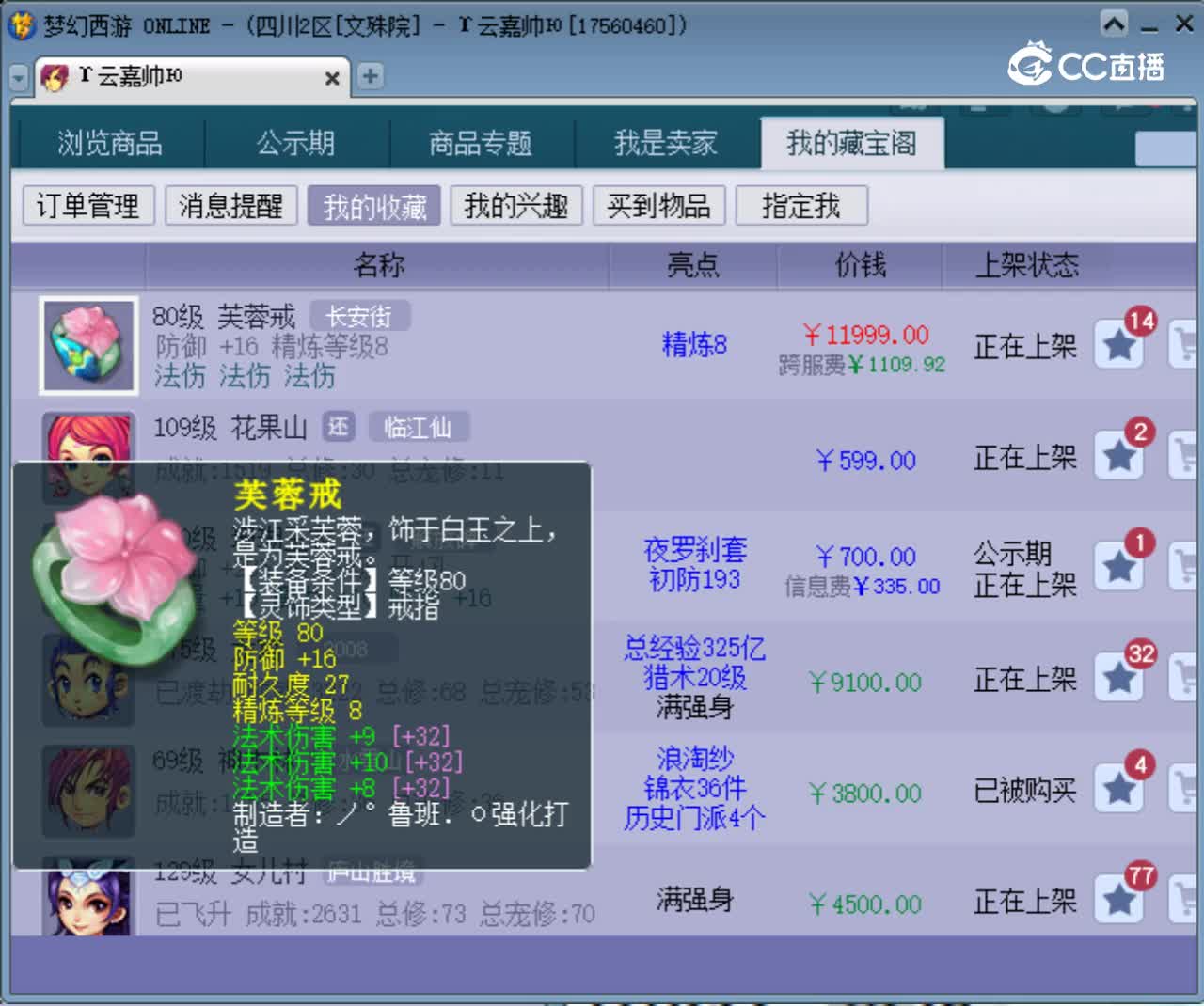Image resolution: width=1204 pixels, height=1006 pixels.
Task: Sort by the 亮点 column header
Action: 693,265
